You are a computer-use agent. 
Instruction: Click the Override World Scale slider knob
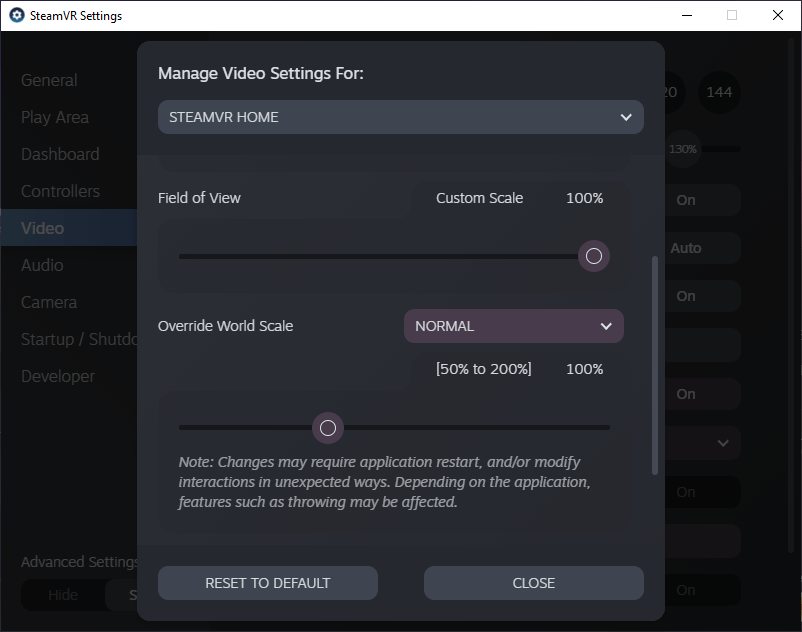click(x=327, y=428)
